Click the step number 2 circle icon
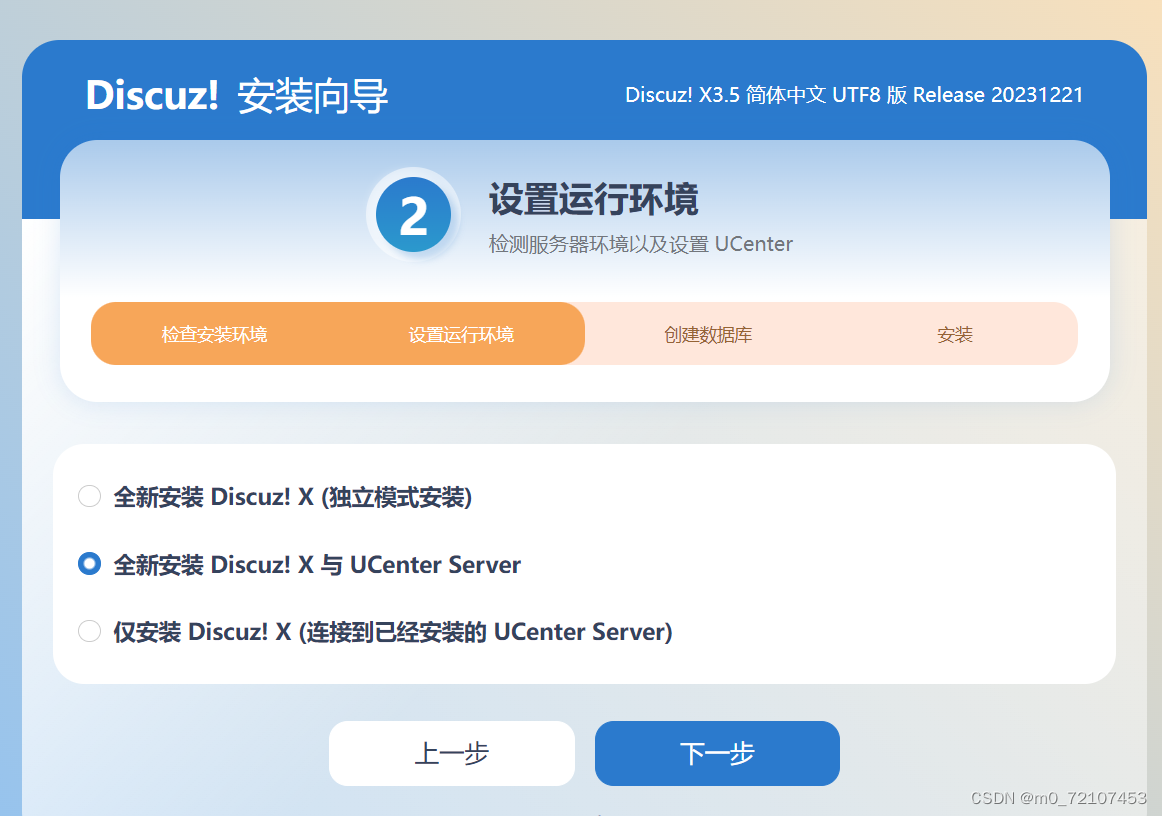This screenshot has width=1162, height=816. [414, 215]
